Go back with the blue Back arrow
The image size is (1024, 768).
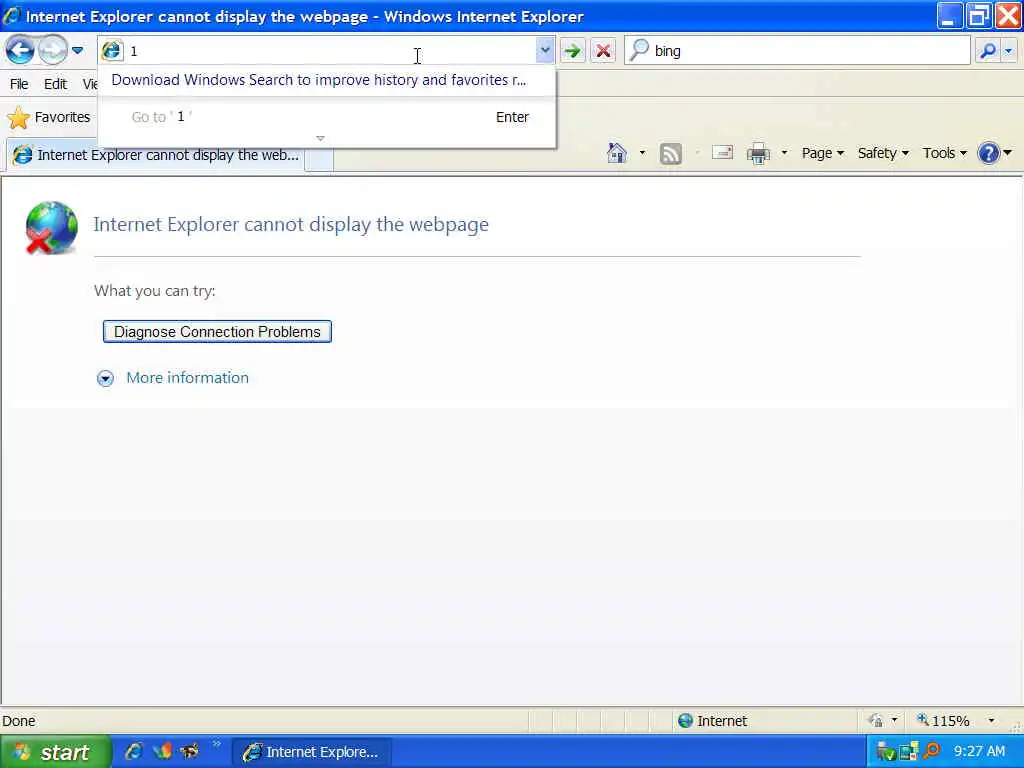click(20, 50)
